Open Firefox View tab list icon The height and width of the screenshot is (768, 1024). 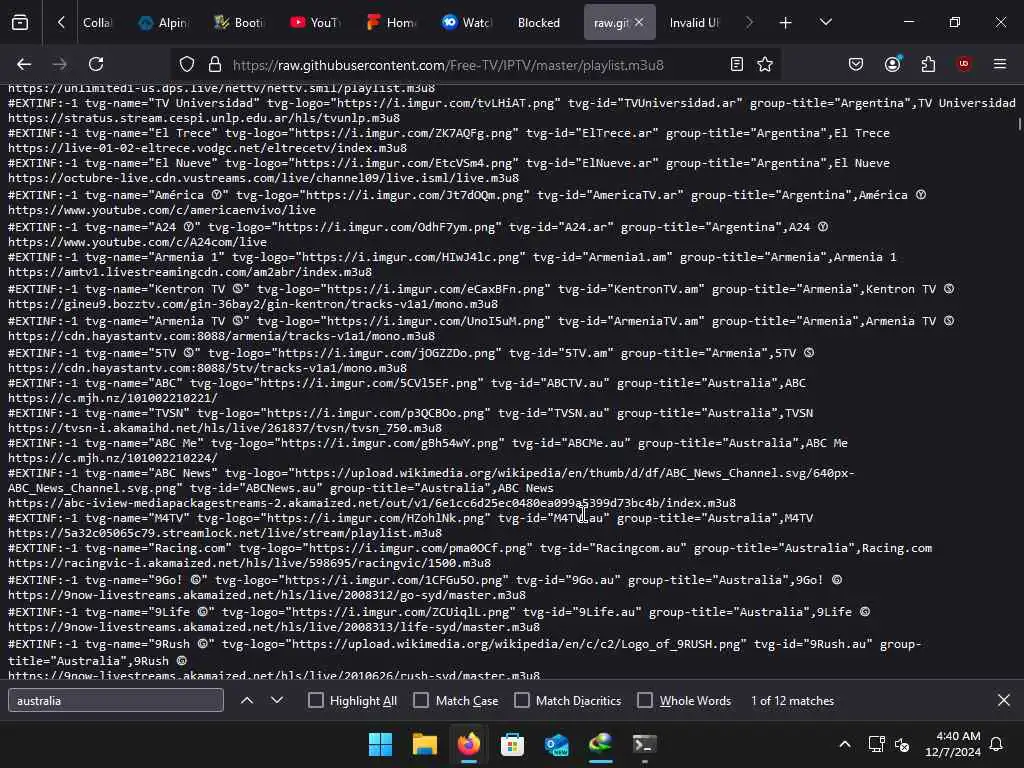[x=20, y=23]
